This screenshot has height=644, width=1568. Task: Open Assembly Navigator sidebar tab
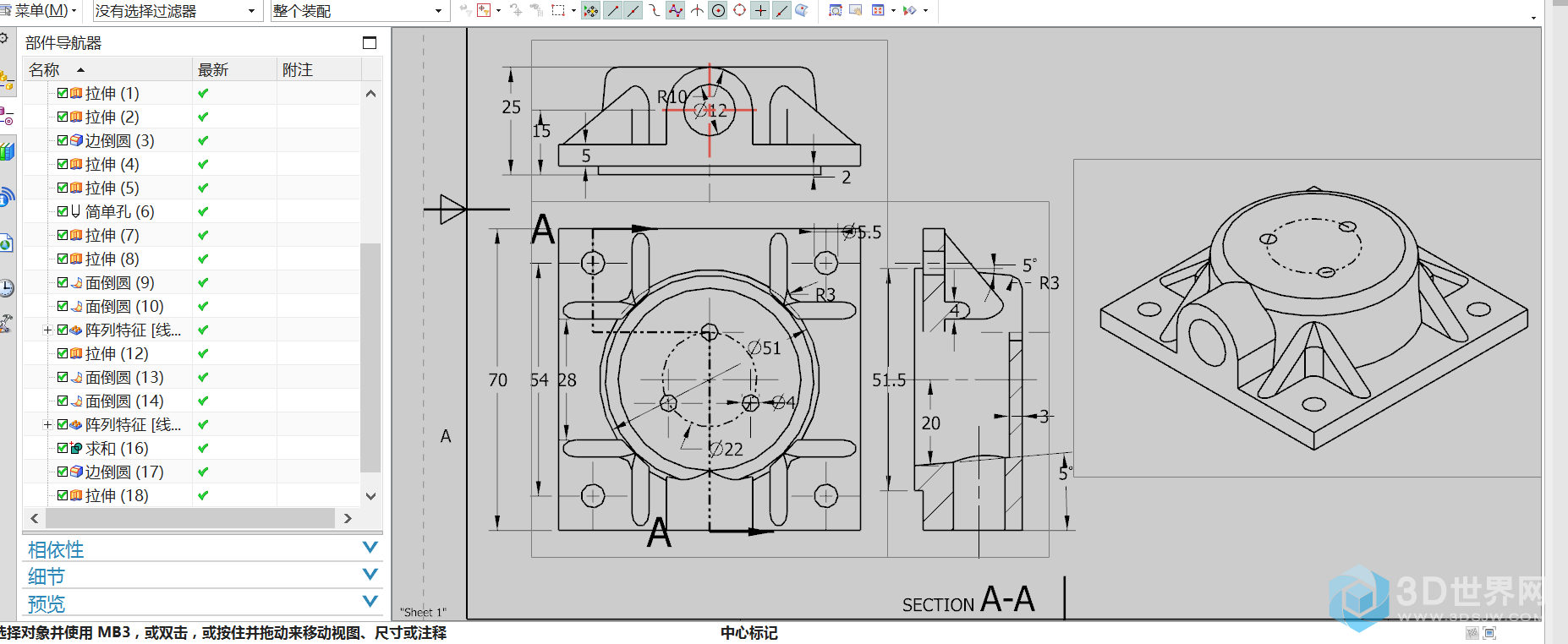coord(7,82)
